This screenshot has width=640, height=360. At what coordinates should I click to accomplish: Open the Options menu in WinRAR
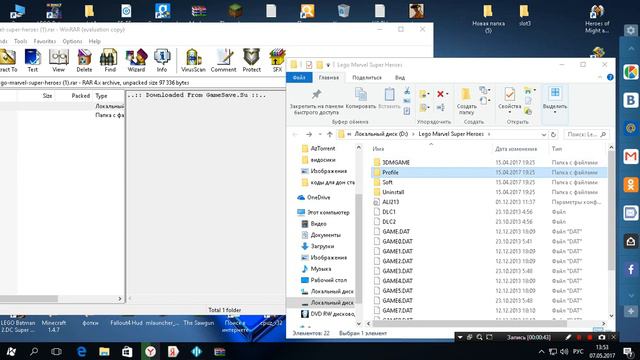pos(72,41)
